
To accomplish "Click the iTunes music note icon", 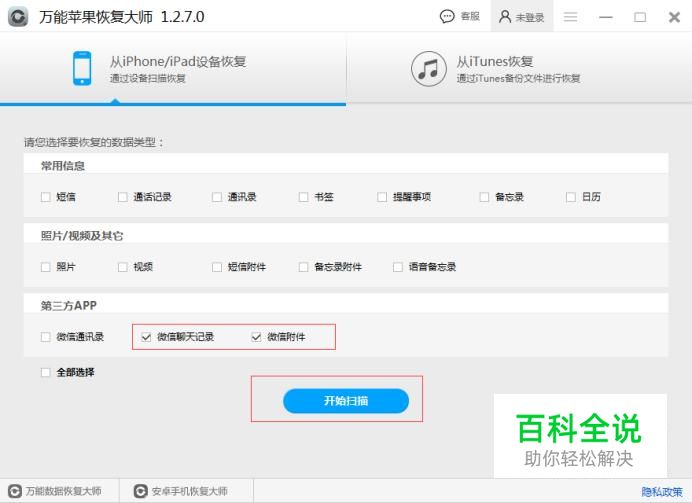I will 428,69.
